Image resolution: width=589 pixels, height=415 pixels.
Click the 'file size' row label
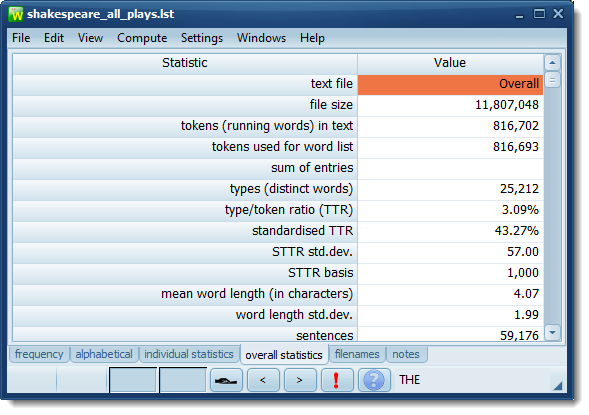pos(331,105)
